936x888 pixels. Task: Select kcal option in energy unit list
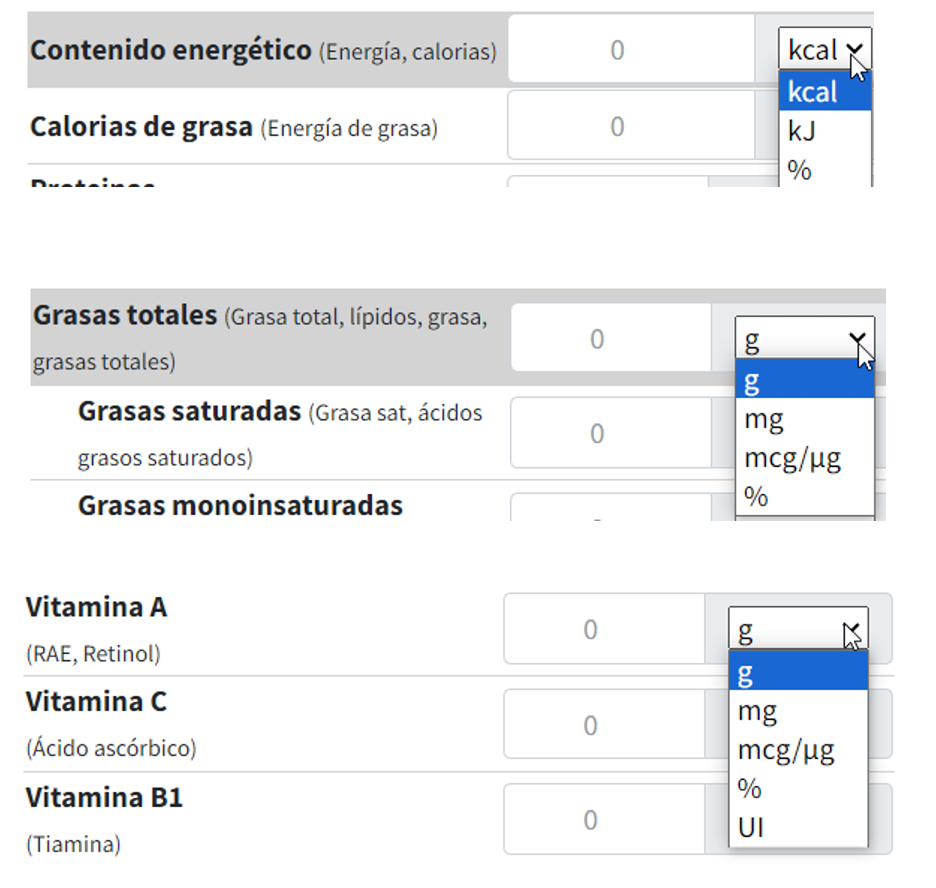tap(824, 91)
